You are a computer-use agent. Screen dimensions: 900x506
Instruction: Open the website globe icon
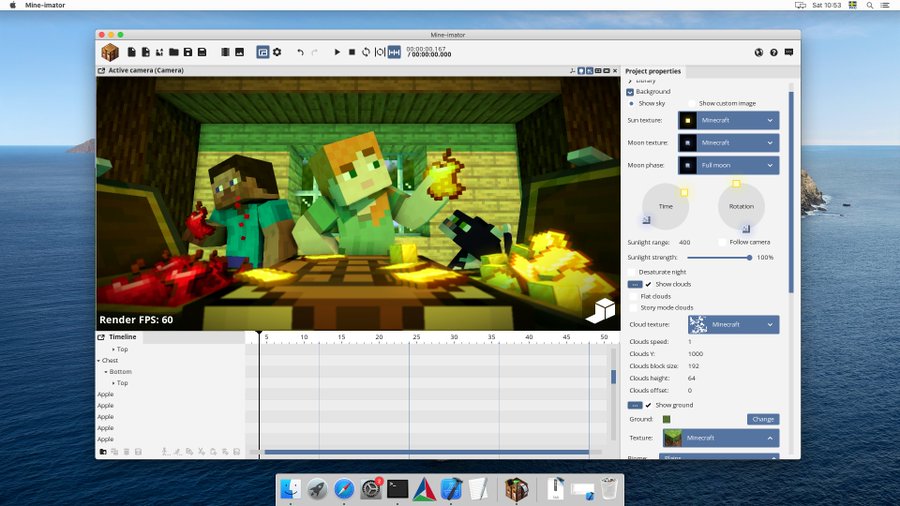[x=759, y=52]
